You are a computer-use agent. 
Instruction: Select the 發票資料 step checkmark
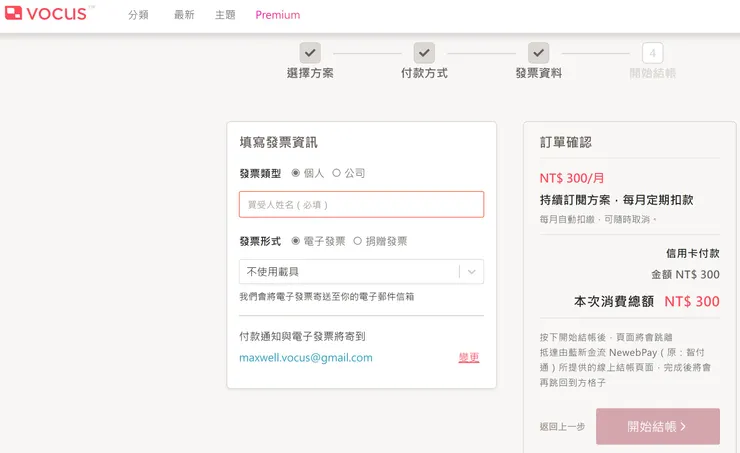pyautogui.click(x=538, y=53)
